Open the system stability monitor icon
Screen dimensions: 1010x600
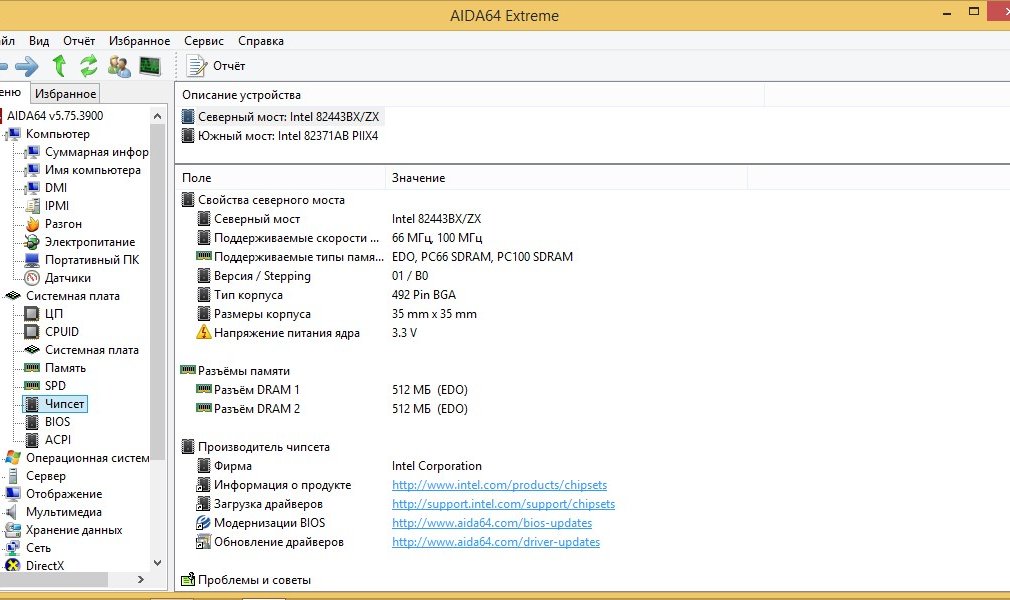tap(149, 66)
